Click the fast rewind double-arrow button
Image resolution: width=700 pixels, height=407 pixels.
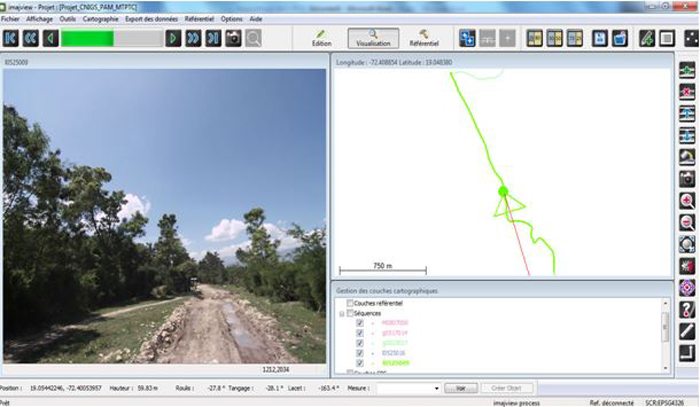30,38
